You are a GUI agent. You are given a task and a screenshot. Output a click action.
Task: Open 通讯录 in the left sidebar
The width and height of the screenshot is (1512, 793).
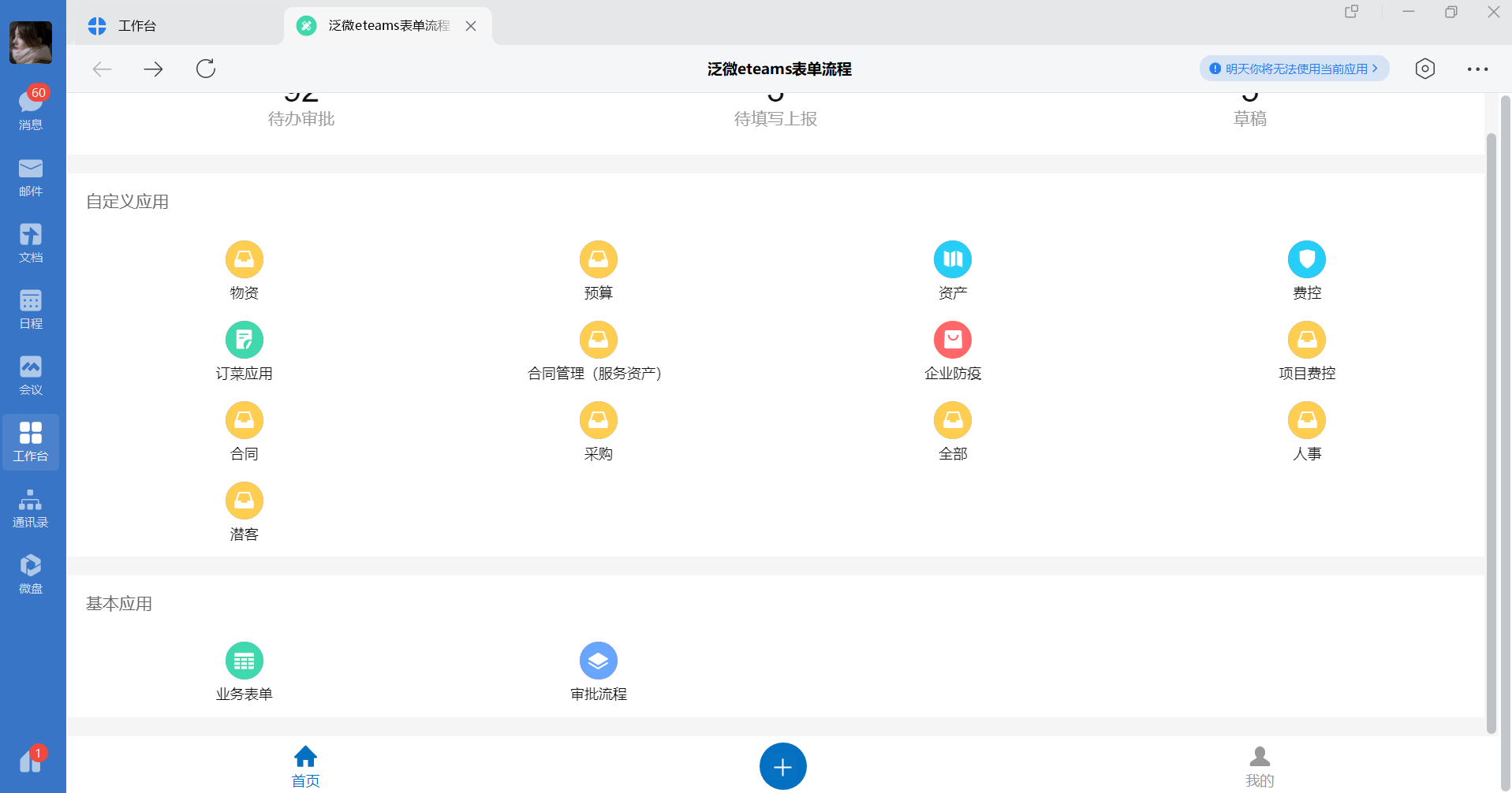tap(30, 508)
